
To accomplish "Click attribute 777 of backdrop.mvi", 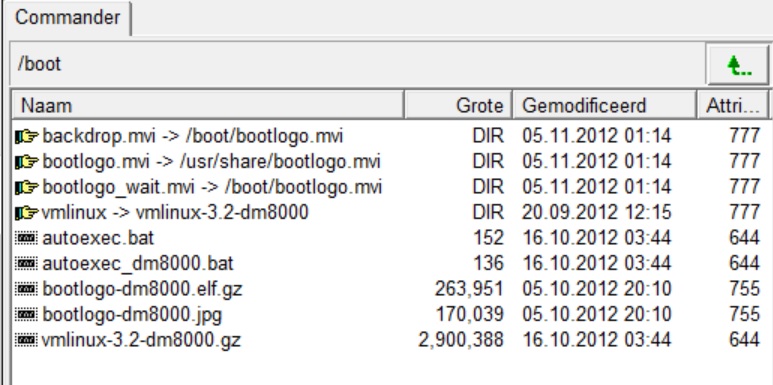I will [744, 136].
